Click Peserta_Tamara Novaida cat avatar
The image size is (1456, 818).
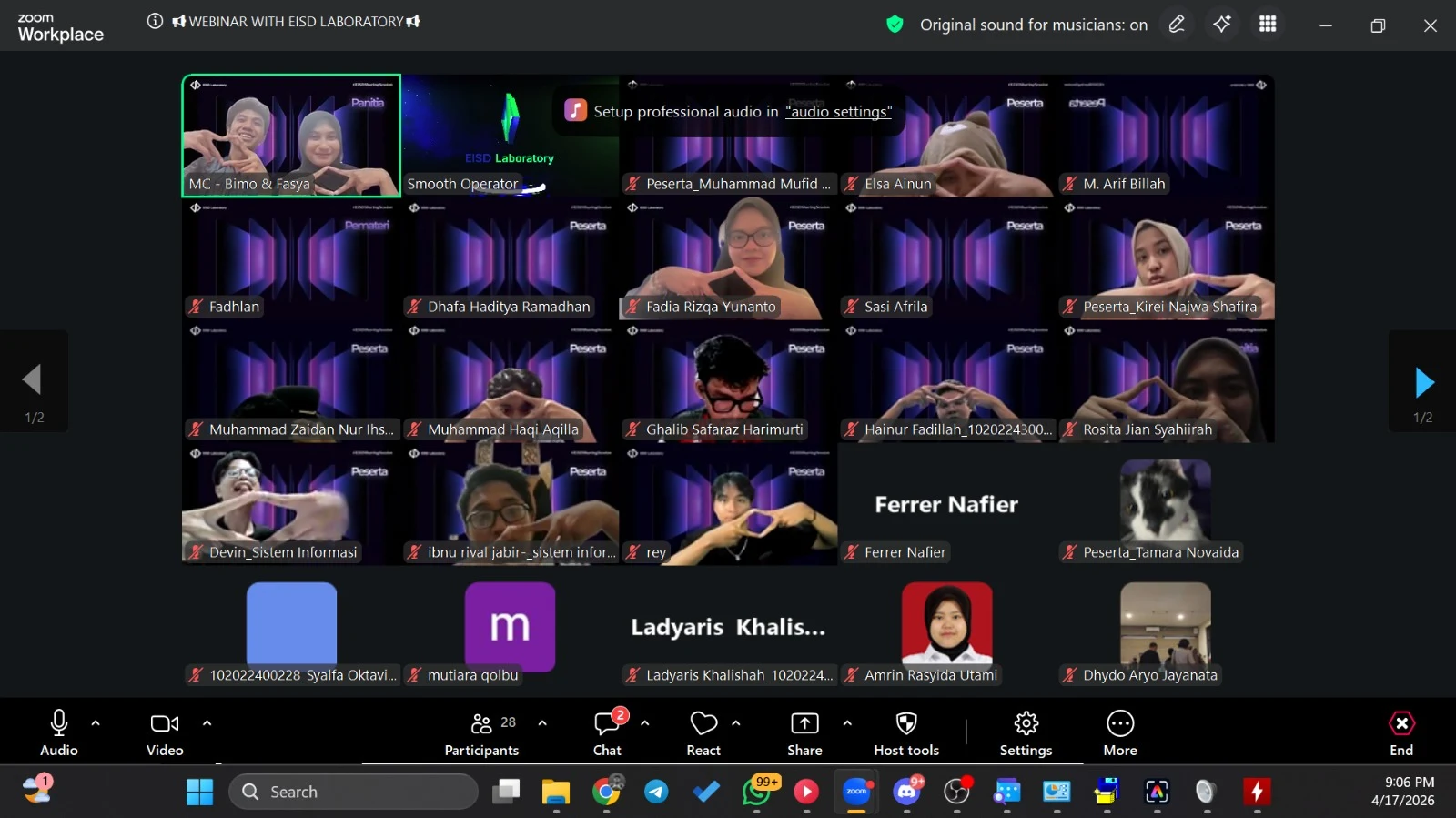pyautogui.click(x=1166, y=500)
